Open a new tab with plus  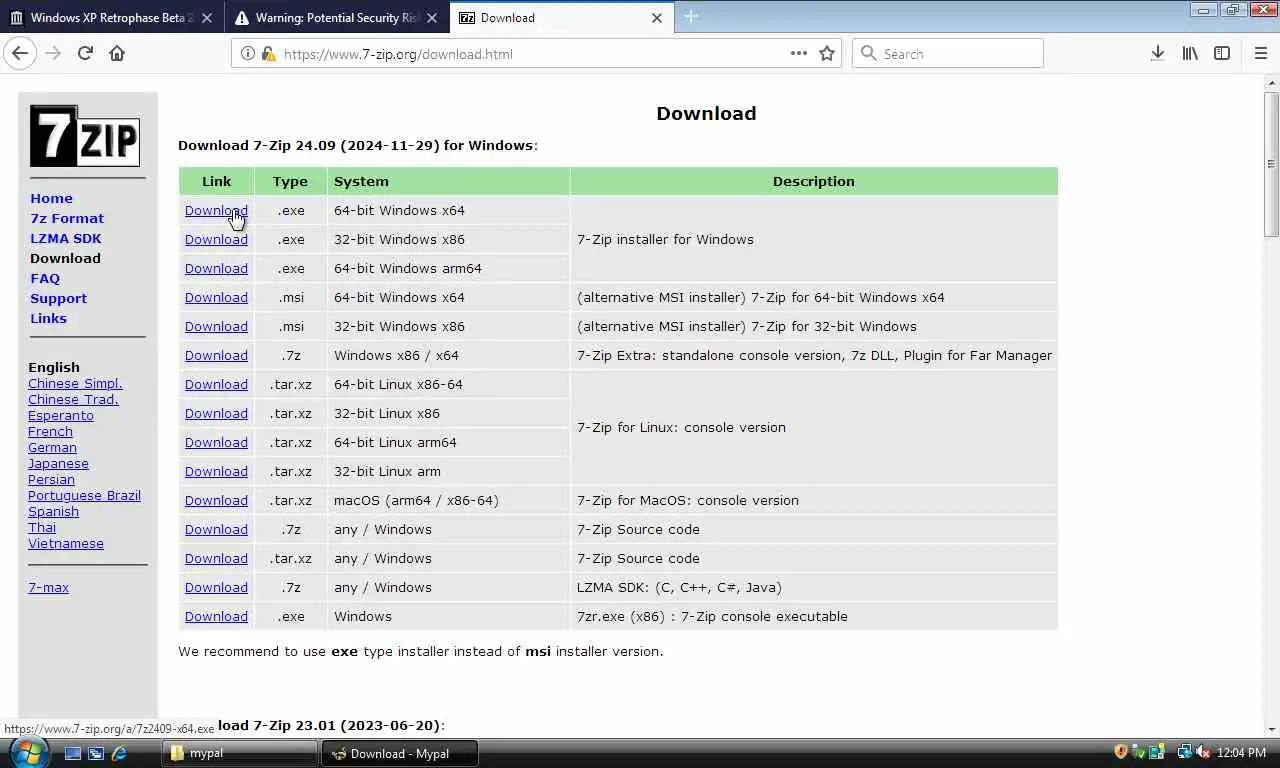point(691,17)
